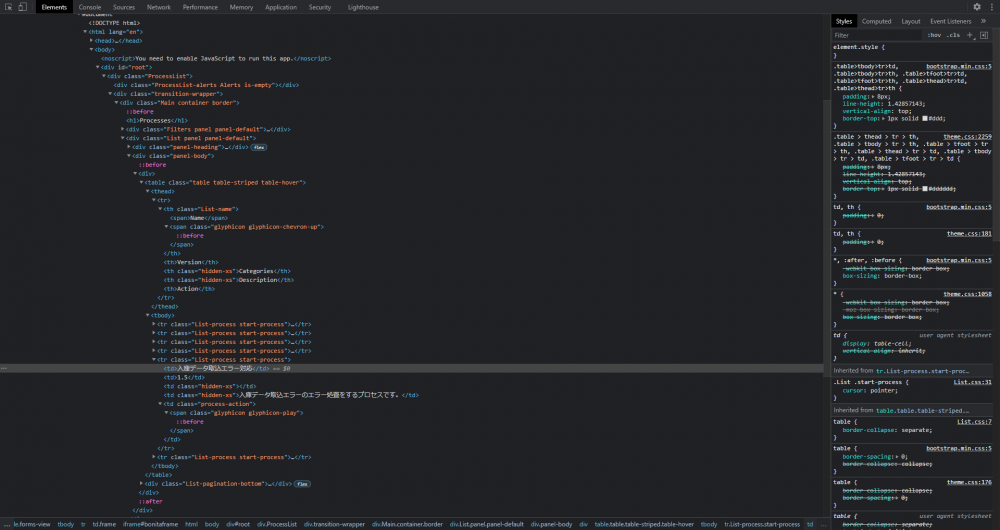
Task: Click the breadcrumb overflow ellipsis at bottom left
Action: (x=5, y=524)
